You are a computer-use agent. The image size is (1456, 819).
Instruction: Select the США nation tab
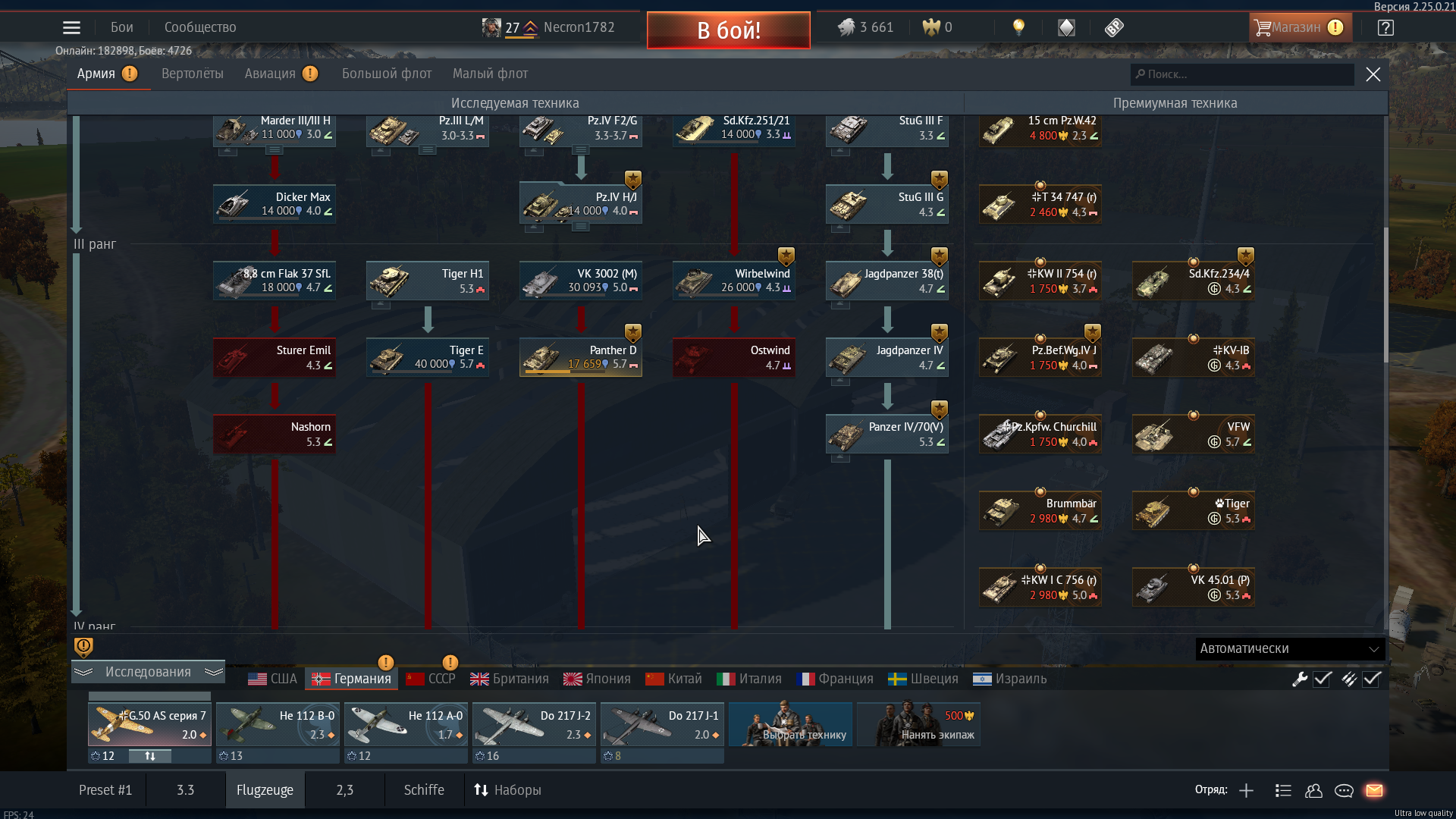point(273,679)
